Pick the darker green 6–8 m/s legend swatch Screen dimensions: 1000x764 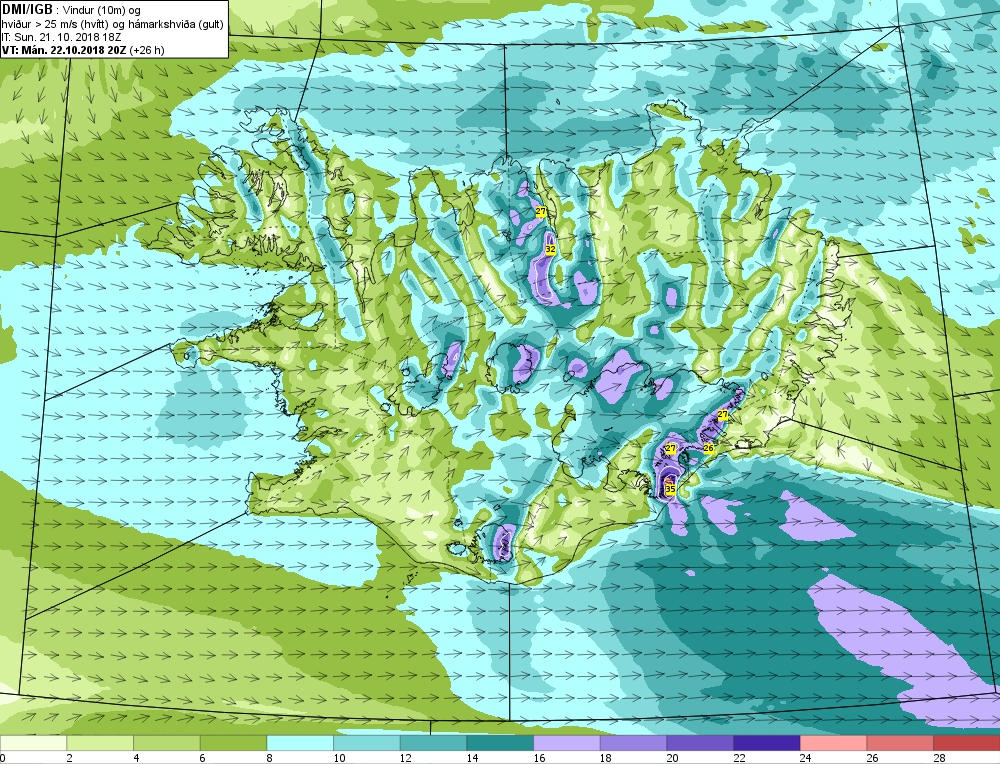pyautogui.click(x=233, y=743)
